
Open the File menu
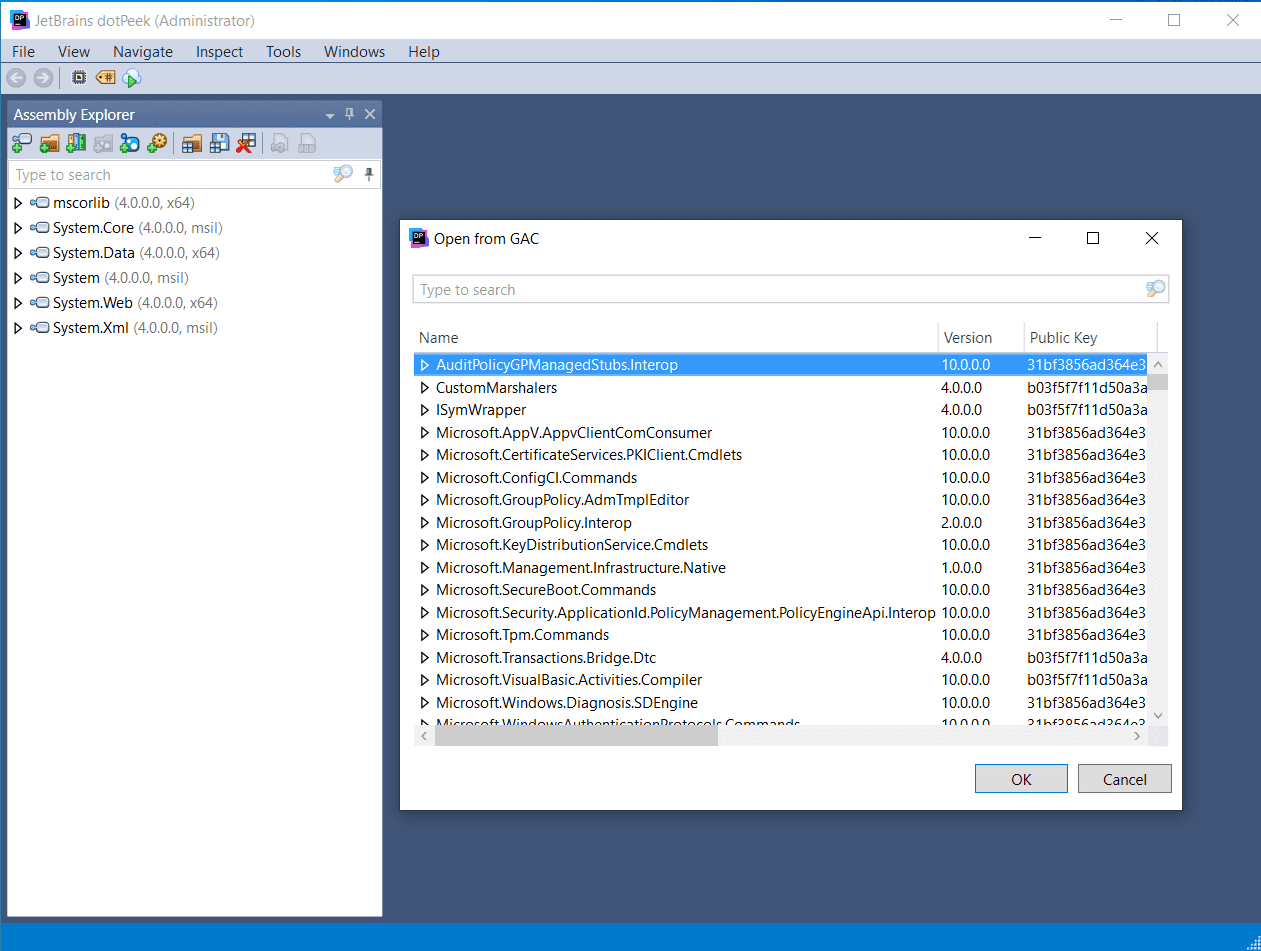coord(23,52)
